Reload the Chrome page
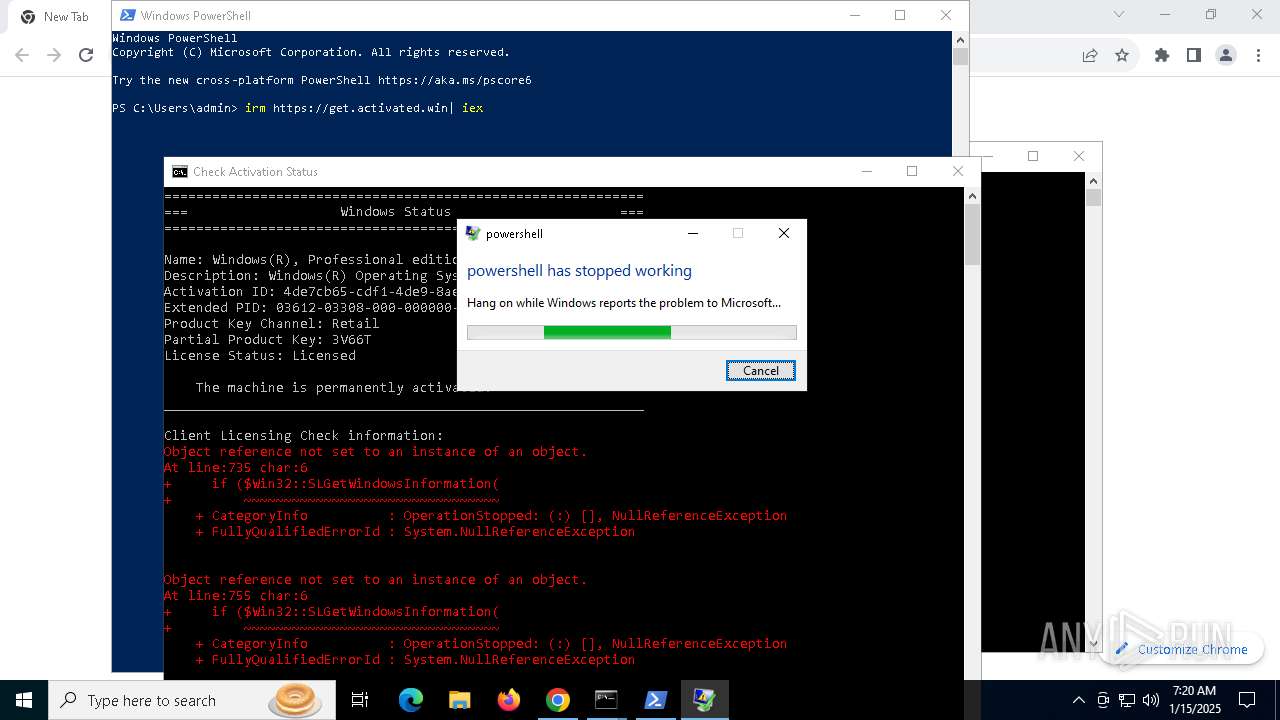The height and width of the screenshot is (720, 1280). (86, 56)
